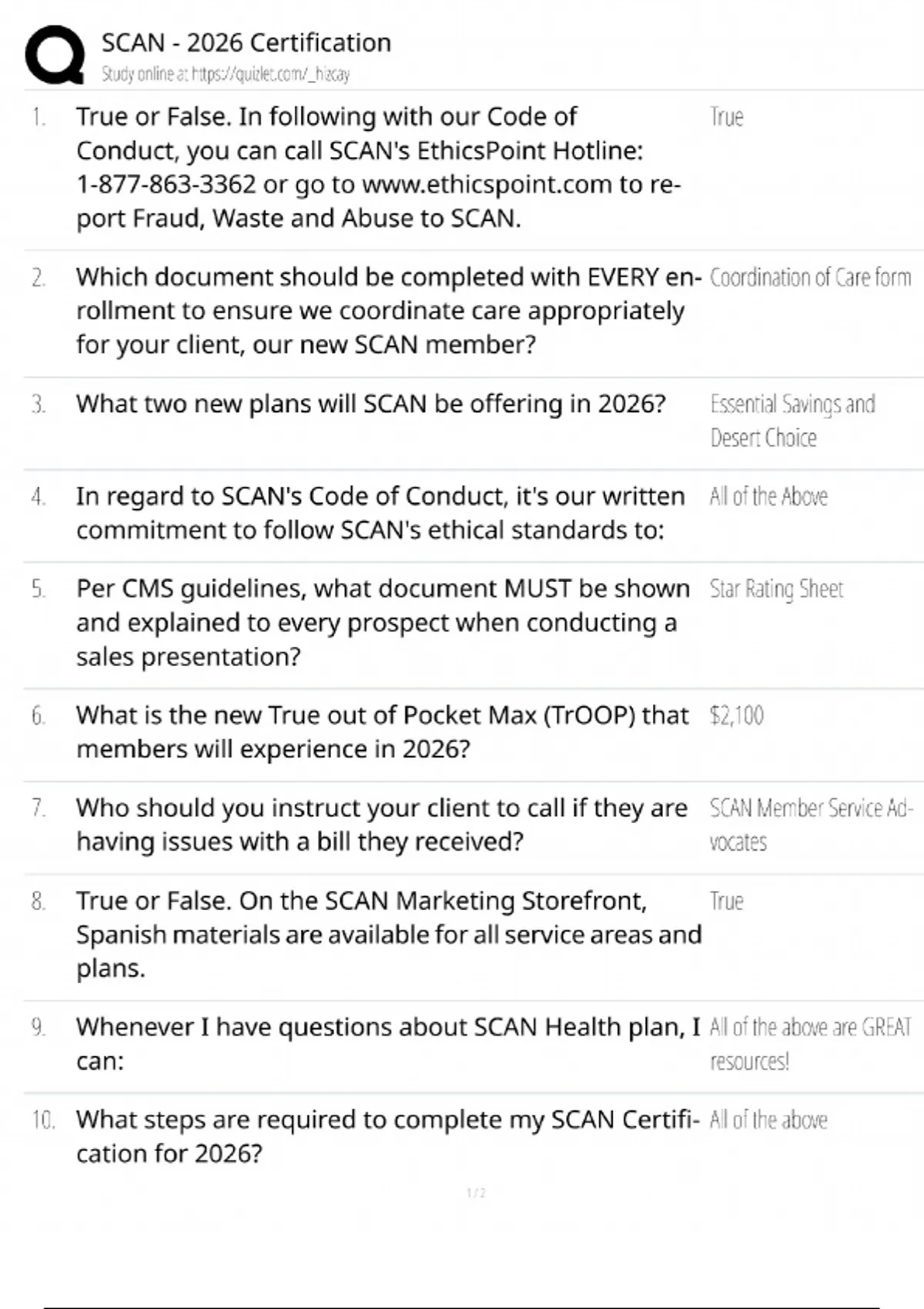
Task: Select the 'Coordination of Care form' answer
Action: click(x=810, y=277)
